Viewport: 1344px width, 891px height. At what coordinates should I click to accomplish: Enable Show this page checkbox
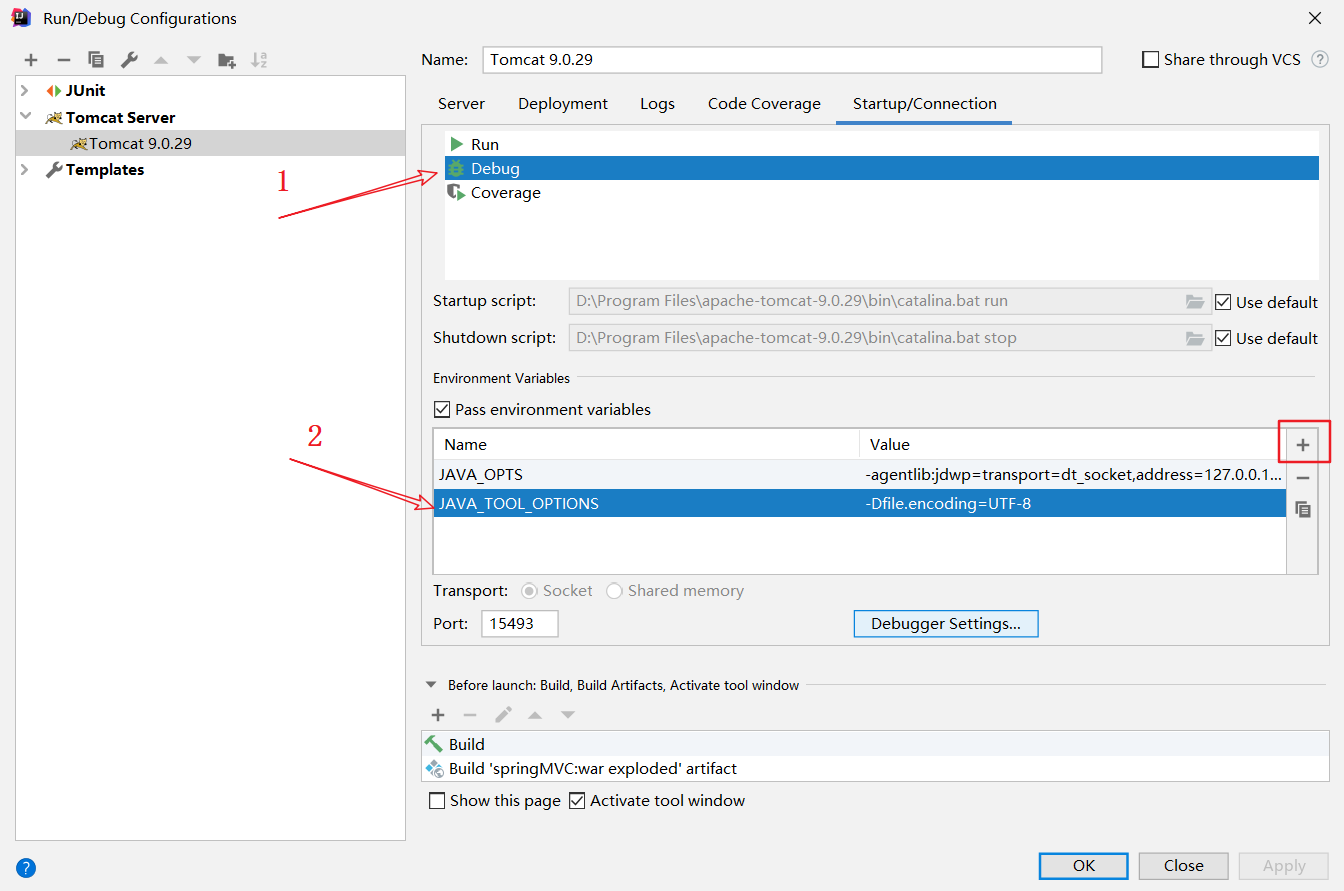[x=437, y=801]
